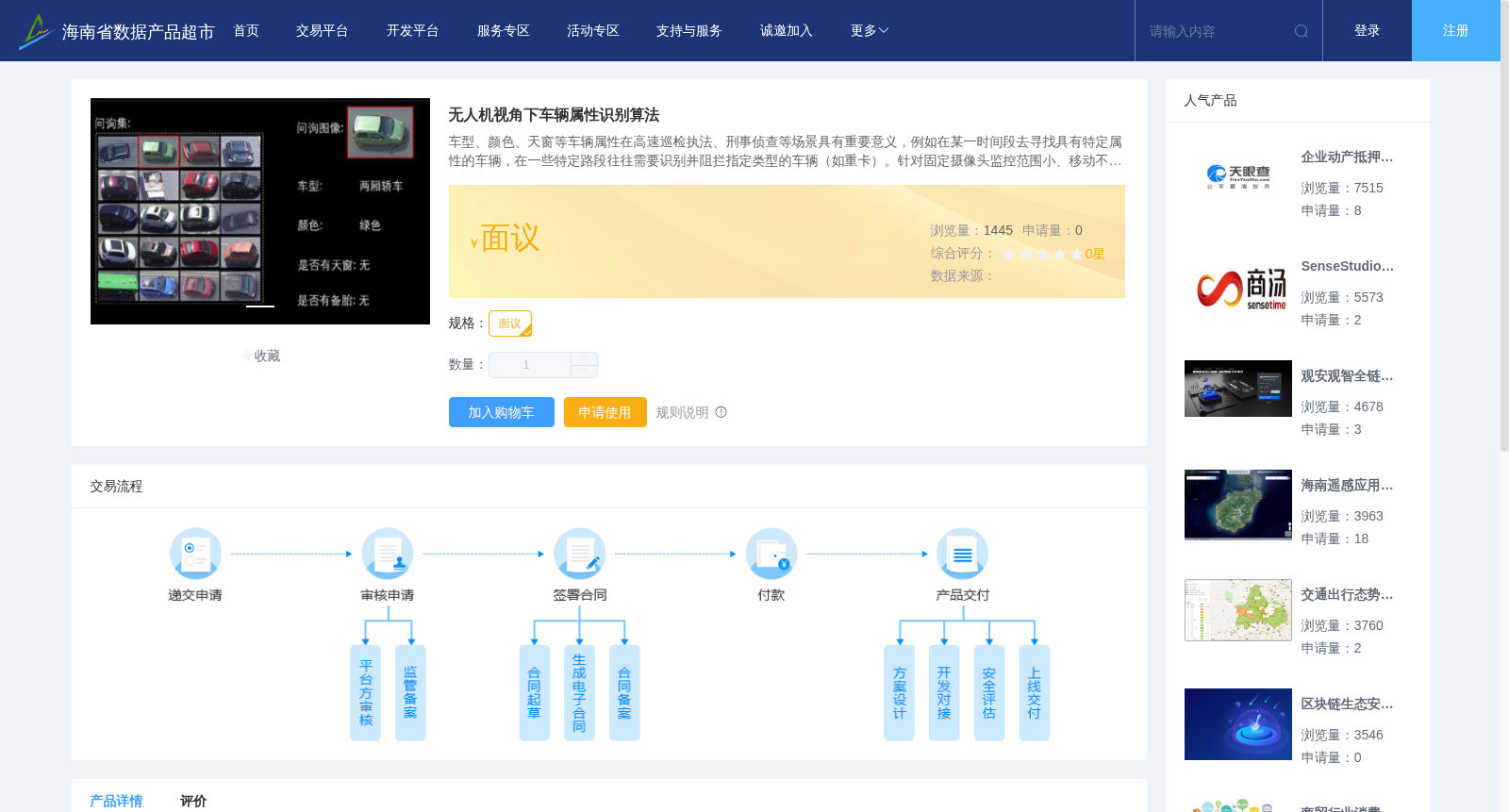Screen dimensions: 1509x812
Task: Click the 监管备案 flow box
Action: [x=410, y=693]
